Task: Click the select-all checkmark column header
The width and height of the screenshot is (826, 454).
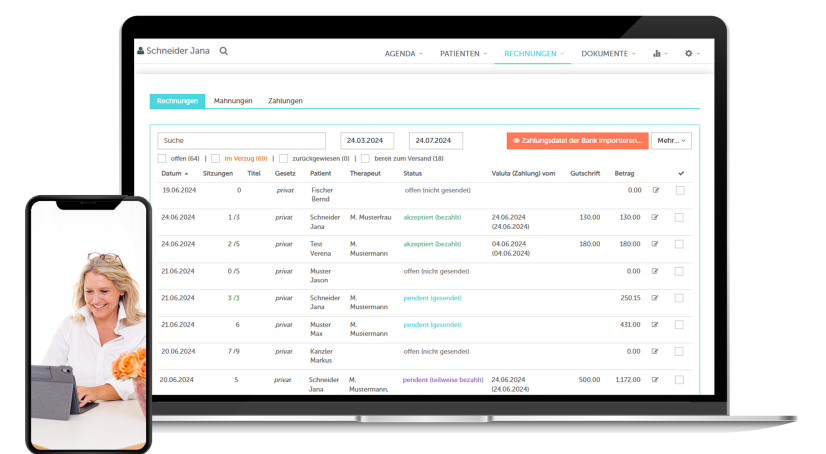Action: (681, 173)
